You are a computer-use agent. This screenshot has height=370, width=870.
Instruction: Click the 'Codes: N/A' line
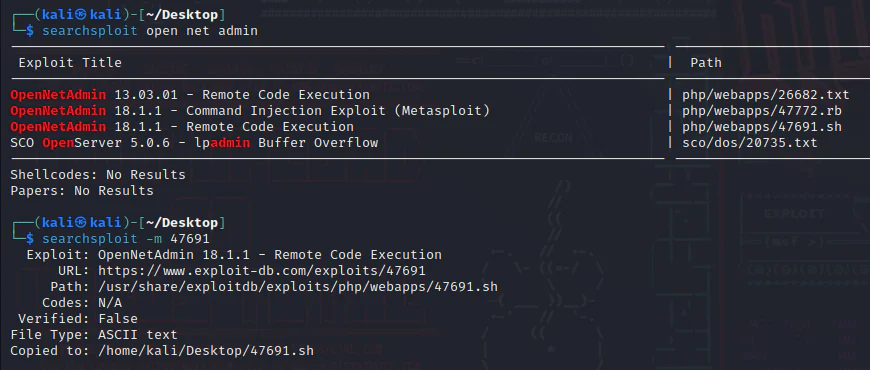(82, 303)
